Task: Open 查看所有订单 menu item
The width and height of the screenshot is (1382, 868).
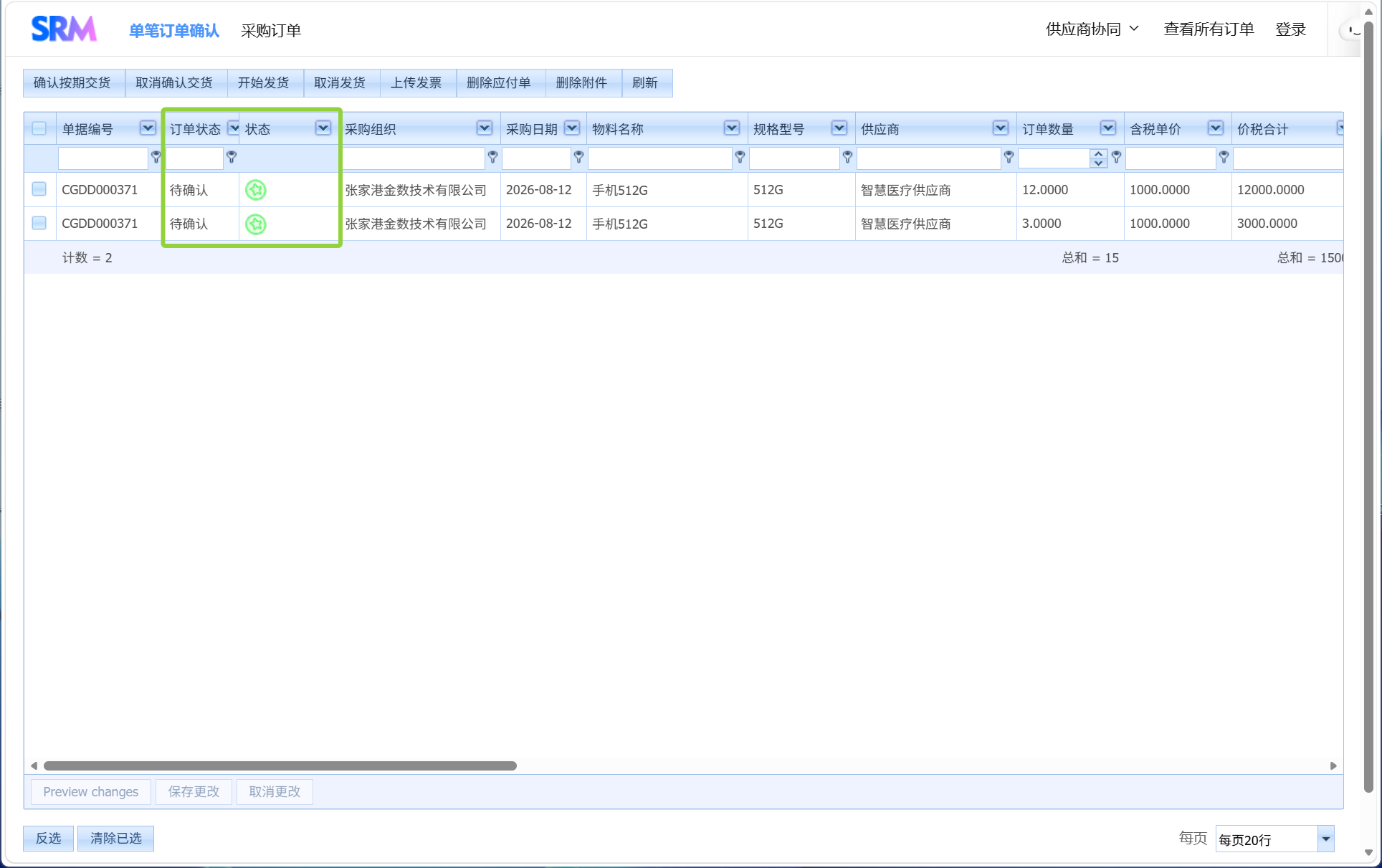Action: tap(1209, 29)
